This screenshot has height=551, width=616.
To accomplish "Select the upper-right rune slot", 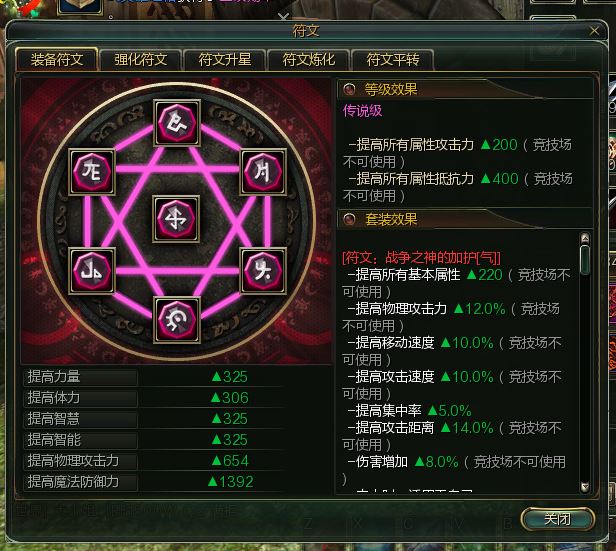I will click(263, 172).
